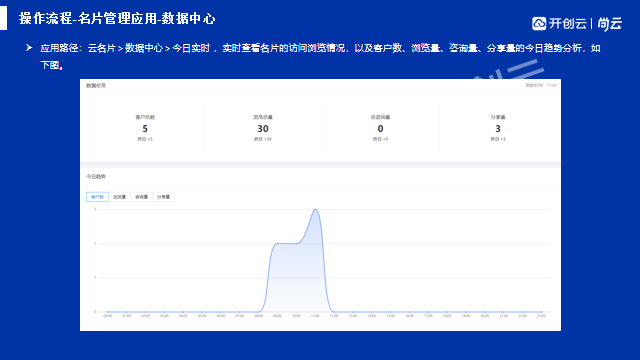Image resolution: width=640 pixels, height=360 pixels.
Task: Switch to the 浏览量 trend tab
Action: pyautogui.click(x=120, y=197)
